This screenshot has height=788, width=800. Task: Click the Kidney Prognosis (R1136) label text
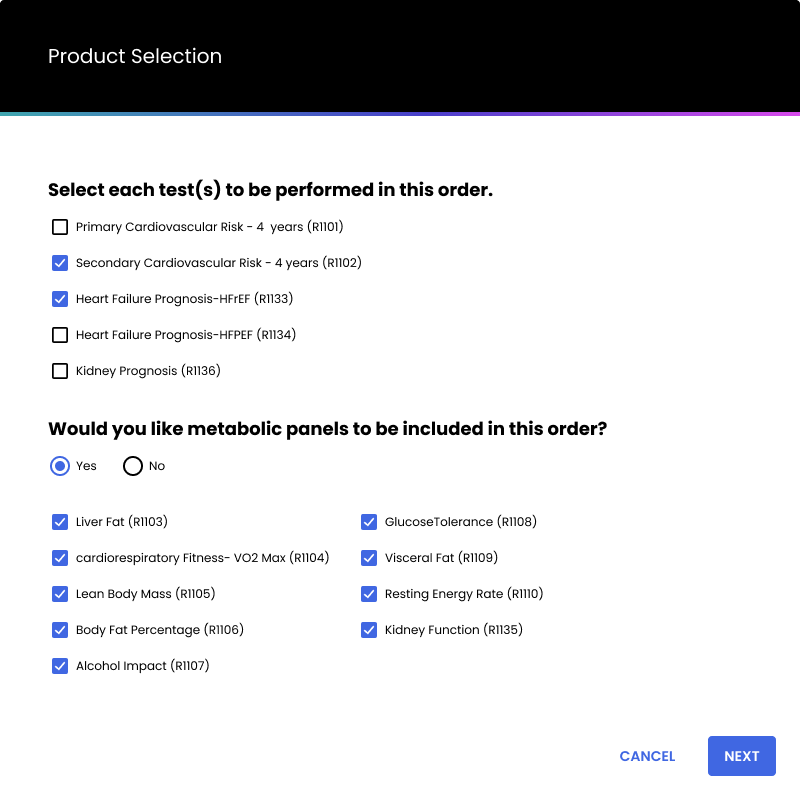[148, 371]
